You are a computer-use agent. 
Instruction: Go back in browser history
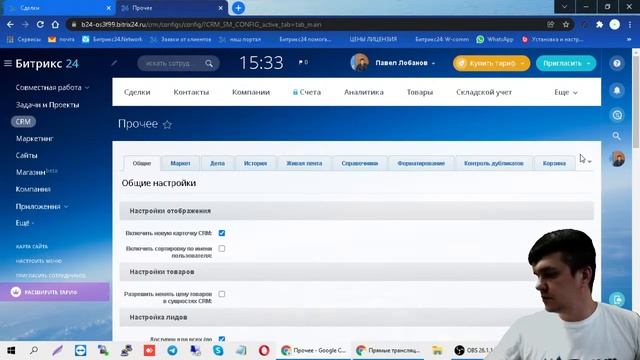[10, 24]
